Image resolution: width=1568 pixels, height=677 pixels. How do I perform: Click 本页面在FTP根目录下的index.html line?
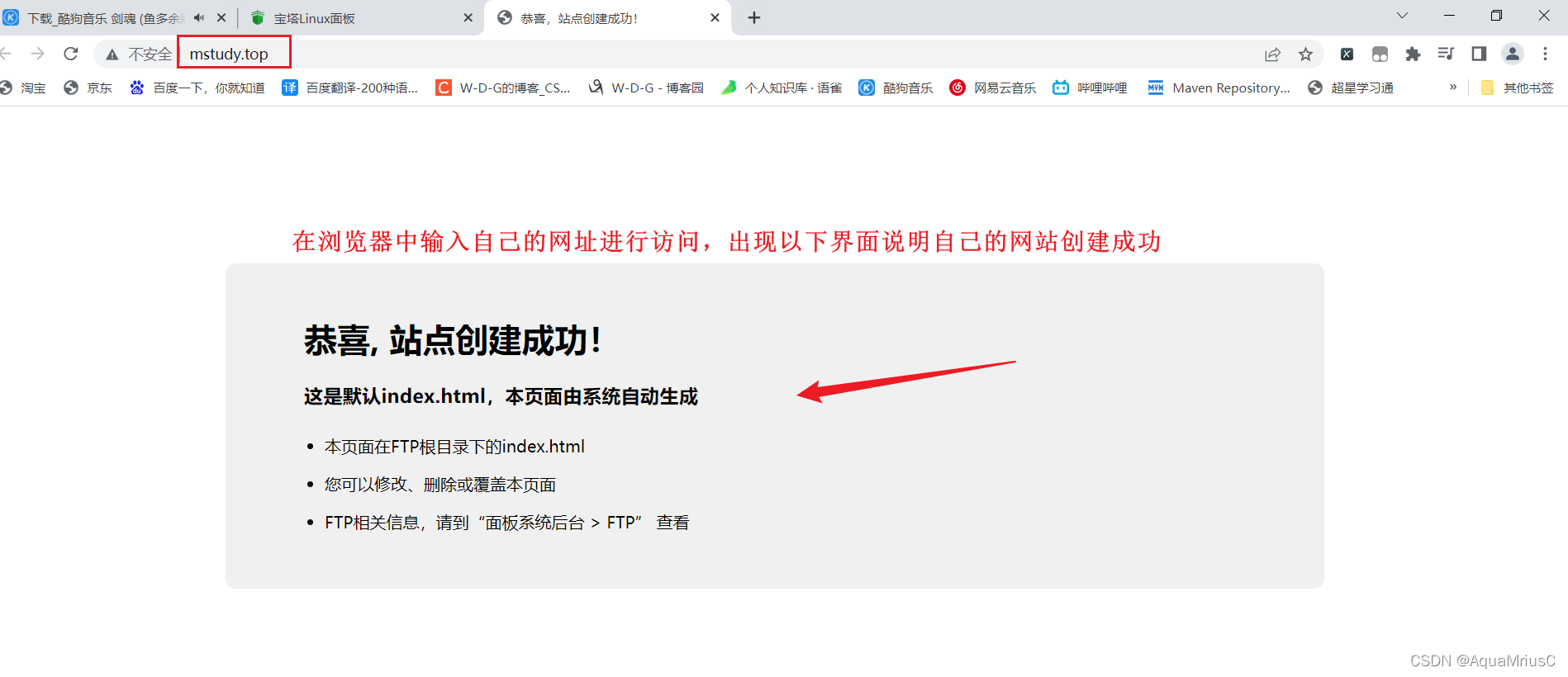coord(454,447)
